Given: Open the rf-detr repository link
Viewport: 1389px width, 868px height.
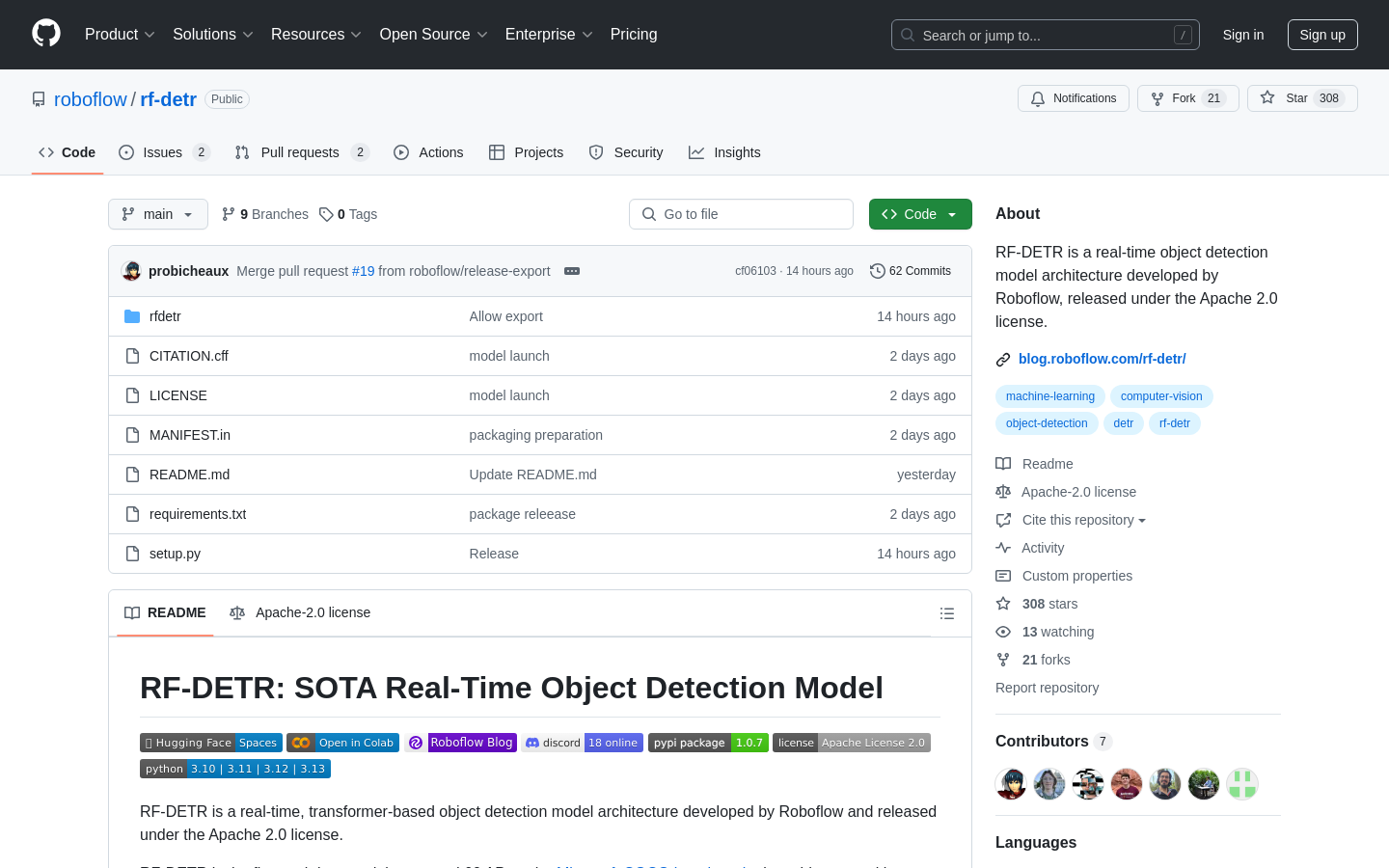Looking at the screenshot, I should point(169,99).
